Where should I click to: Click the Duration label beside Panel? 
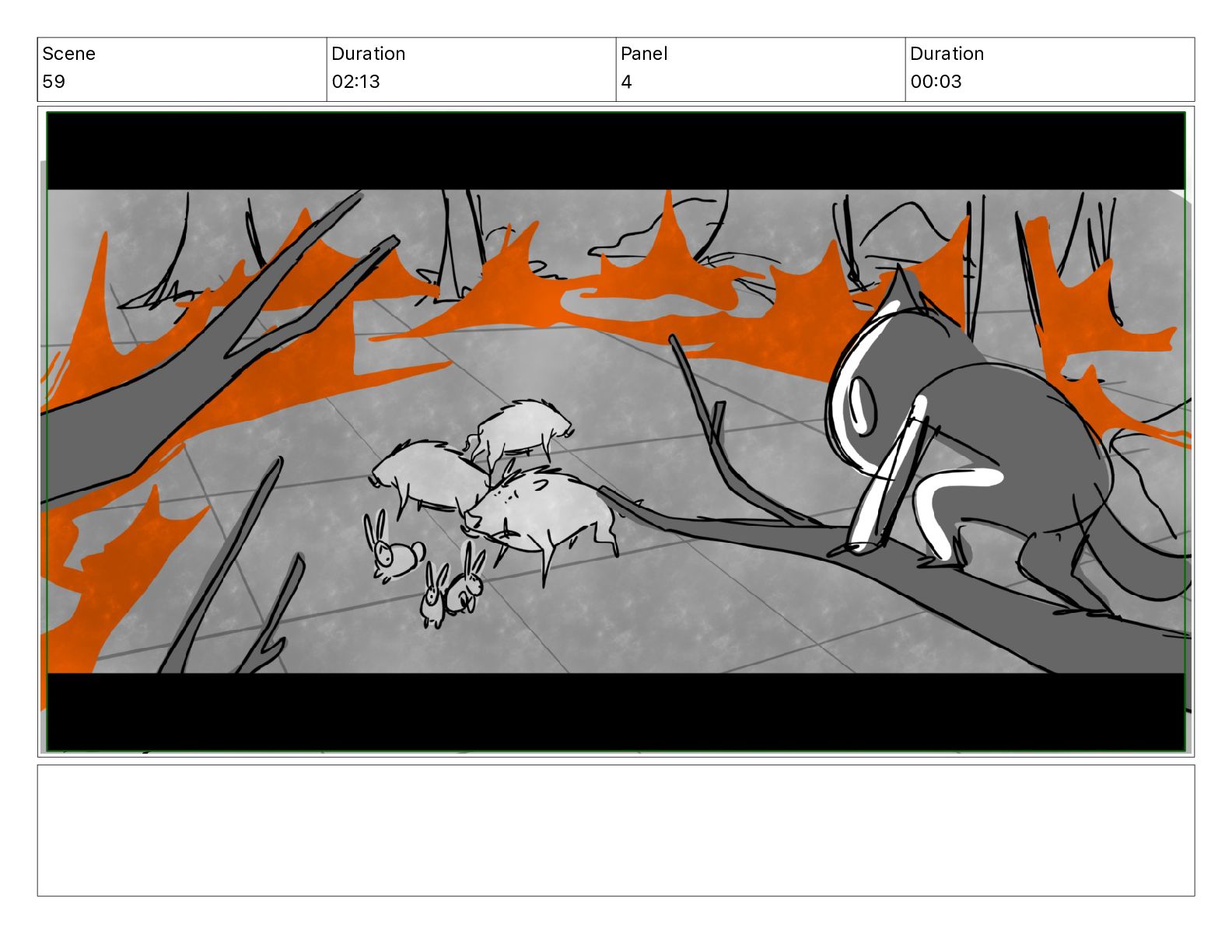947,54
